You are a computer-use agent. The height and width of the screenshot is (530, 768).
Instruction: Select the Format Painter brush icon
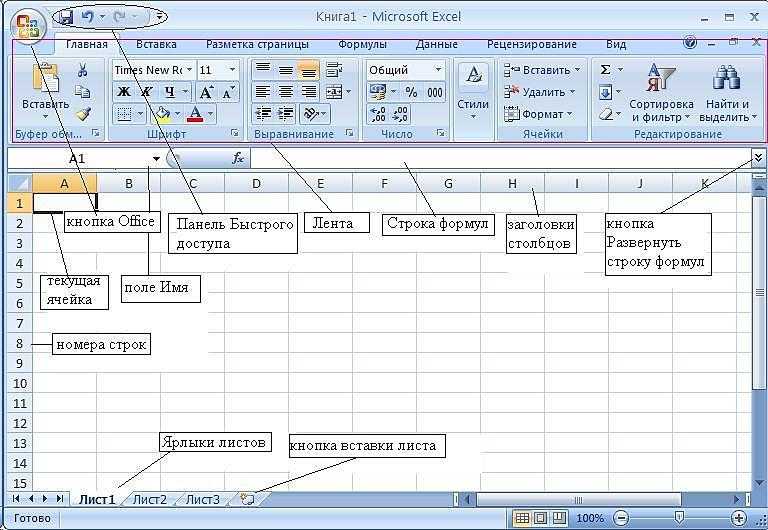[x=83, y=114]
